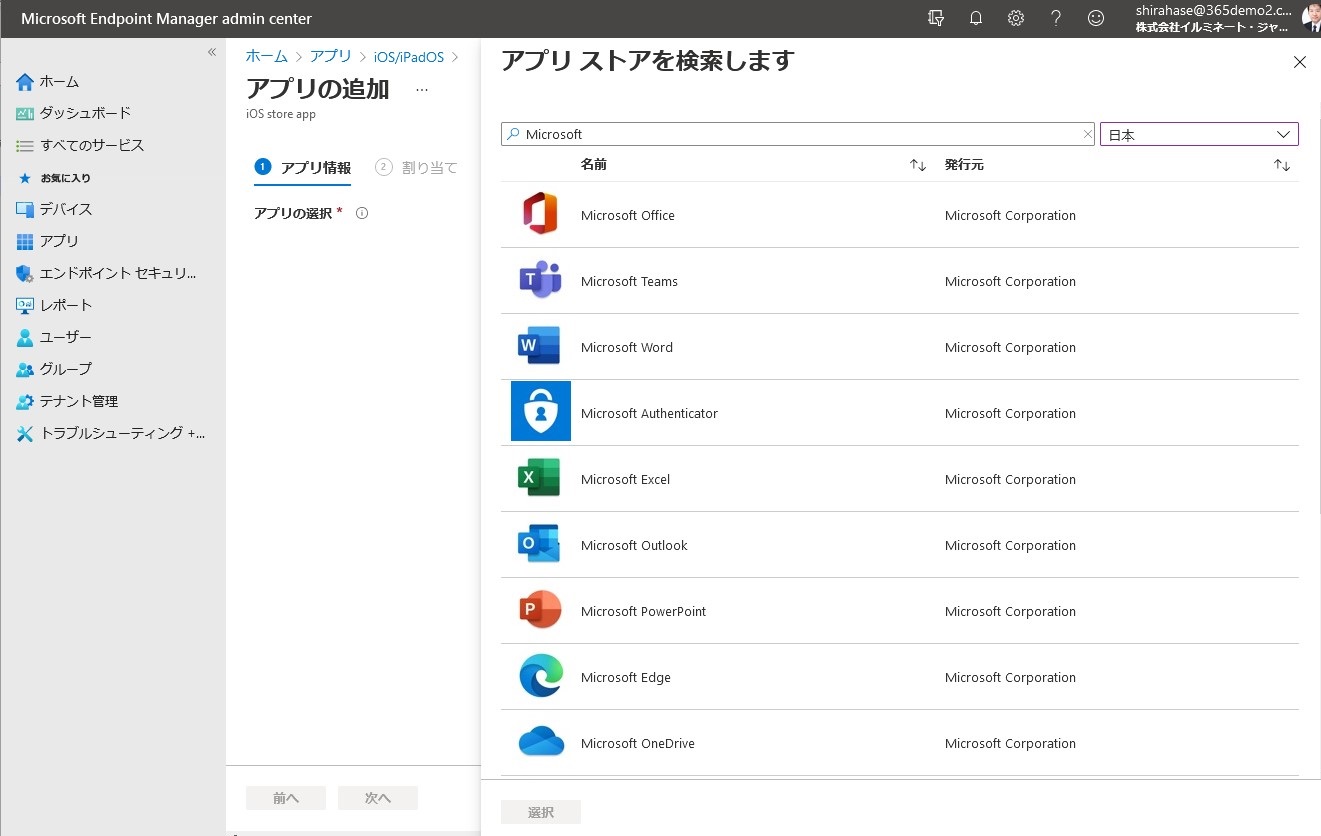This screenshot has height=836, width=1321.
Task: Select the Microsoft Authenticator row name
Action: tap(649, 413)
